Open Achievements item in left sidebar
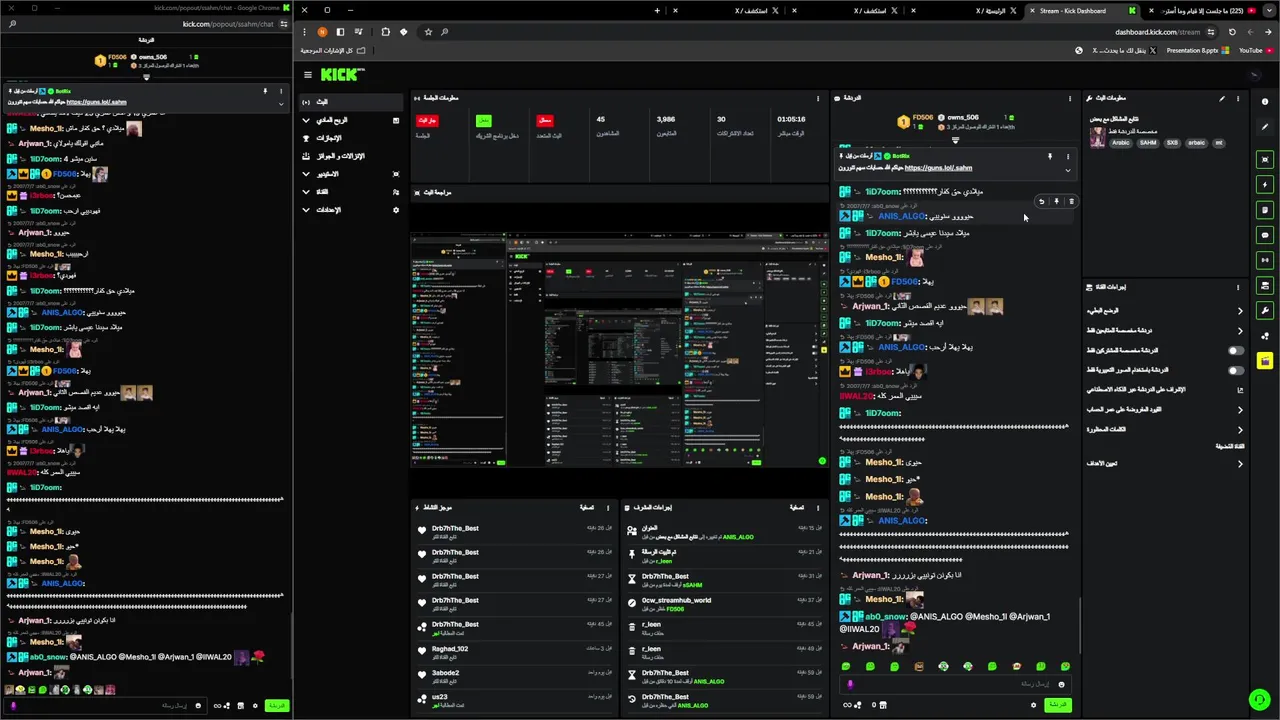The height and width of the screenshot is (720, 1280). coord(349,138)
